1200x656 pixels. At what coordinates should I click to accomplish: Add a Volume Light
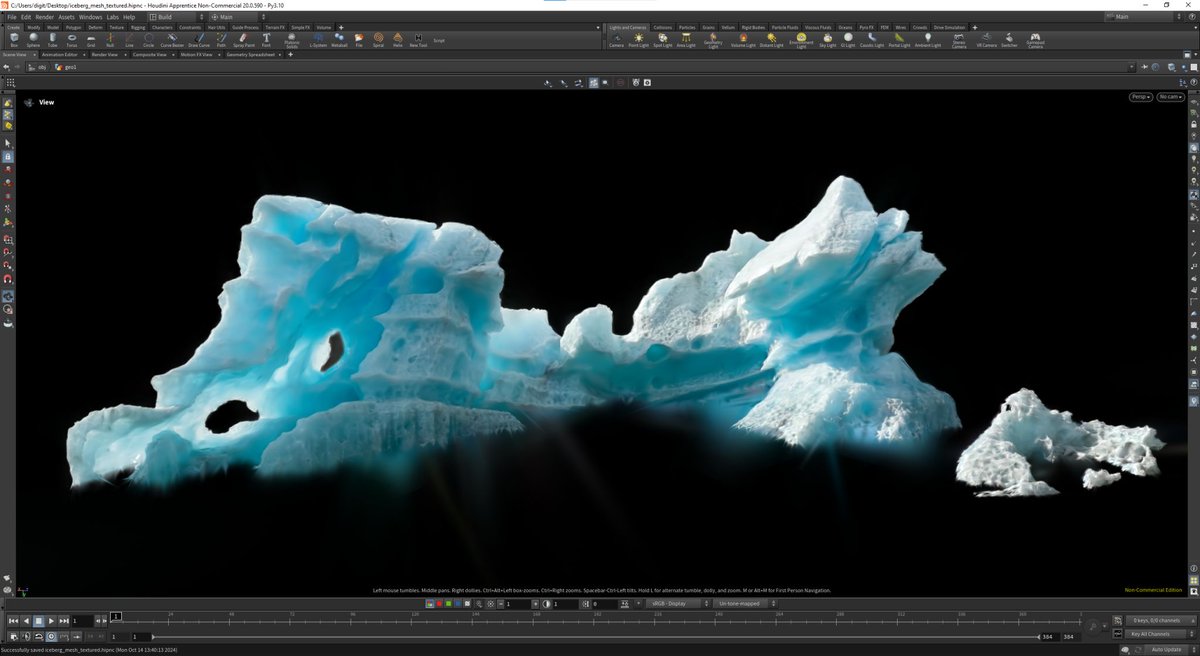point(743,40)
